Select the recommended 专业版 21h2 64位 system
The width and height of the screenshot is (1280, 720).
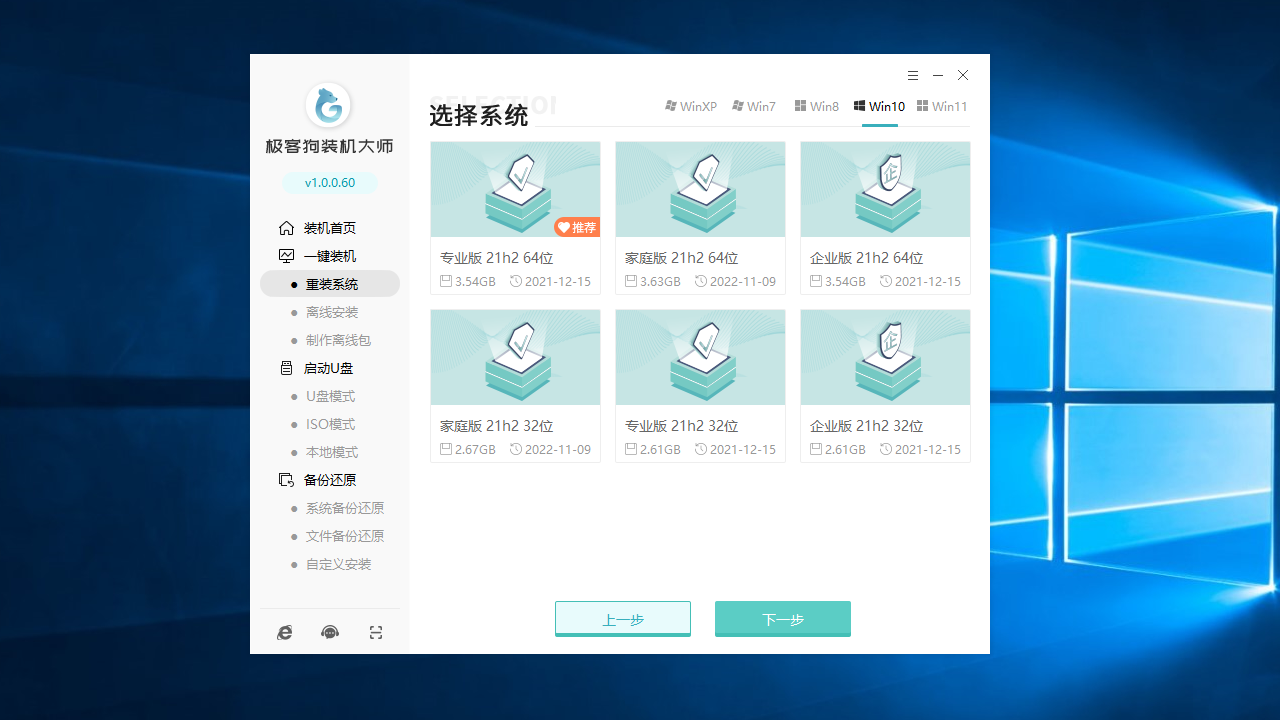(x=515, y=217)
